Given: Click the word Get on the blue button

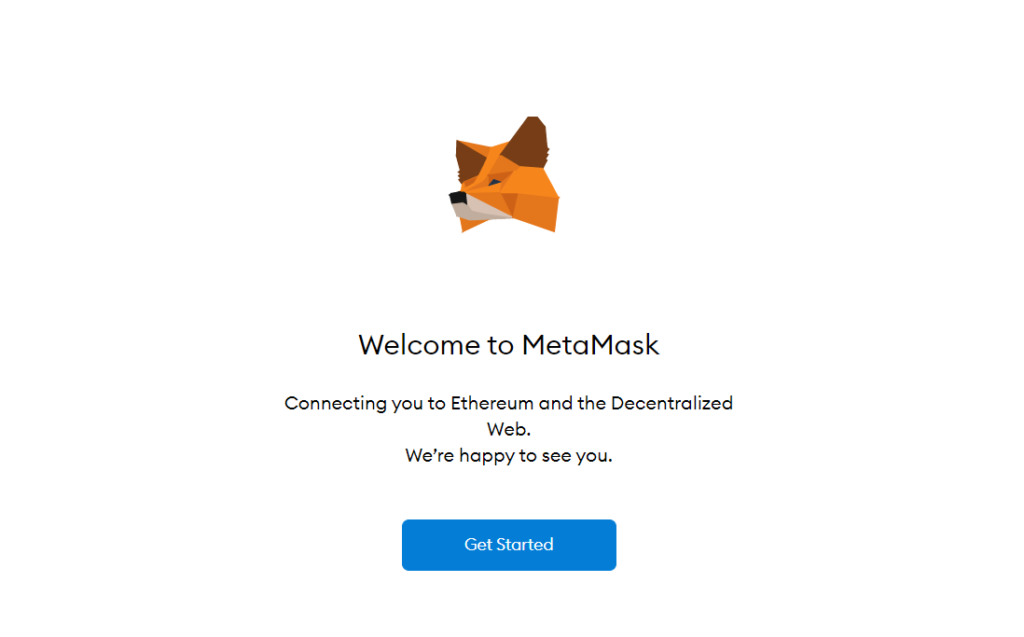Looking at the screenshot, I should 478,545.
